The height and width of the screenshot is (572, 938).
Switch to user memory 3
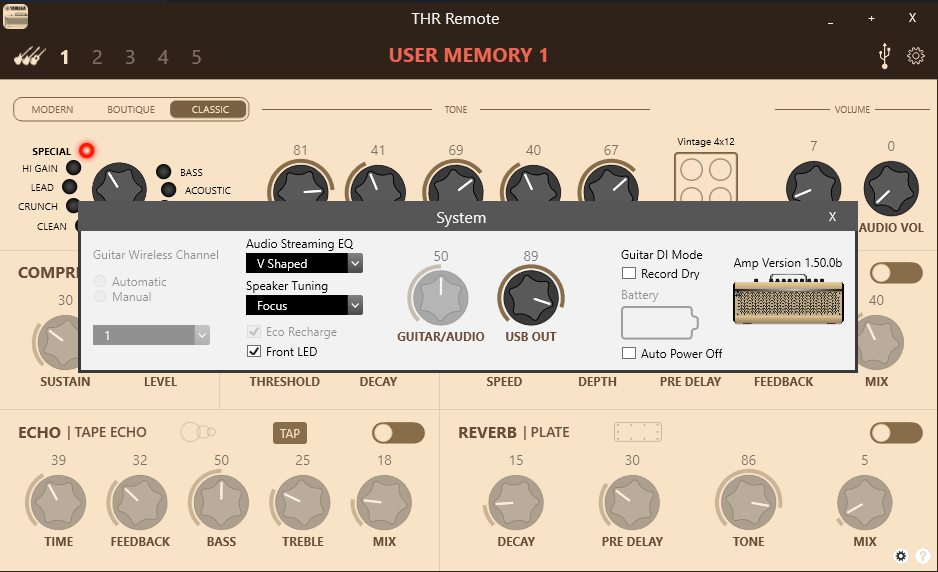coord(130,57)
